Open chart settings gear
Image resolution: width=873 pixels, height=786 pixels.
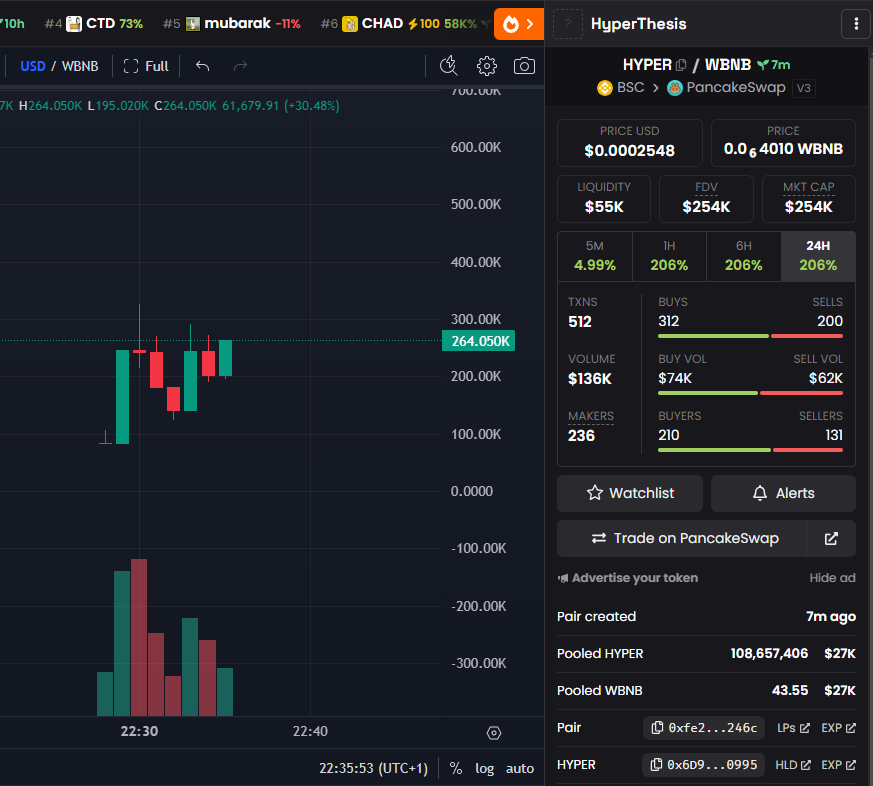coord(487,66)
